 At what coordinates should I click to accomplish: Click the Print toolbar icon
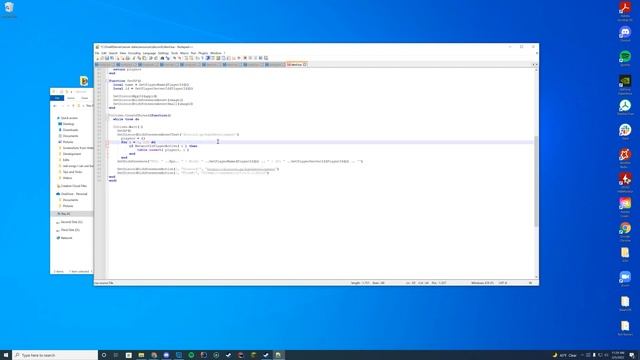(x=127, y=58)
